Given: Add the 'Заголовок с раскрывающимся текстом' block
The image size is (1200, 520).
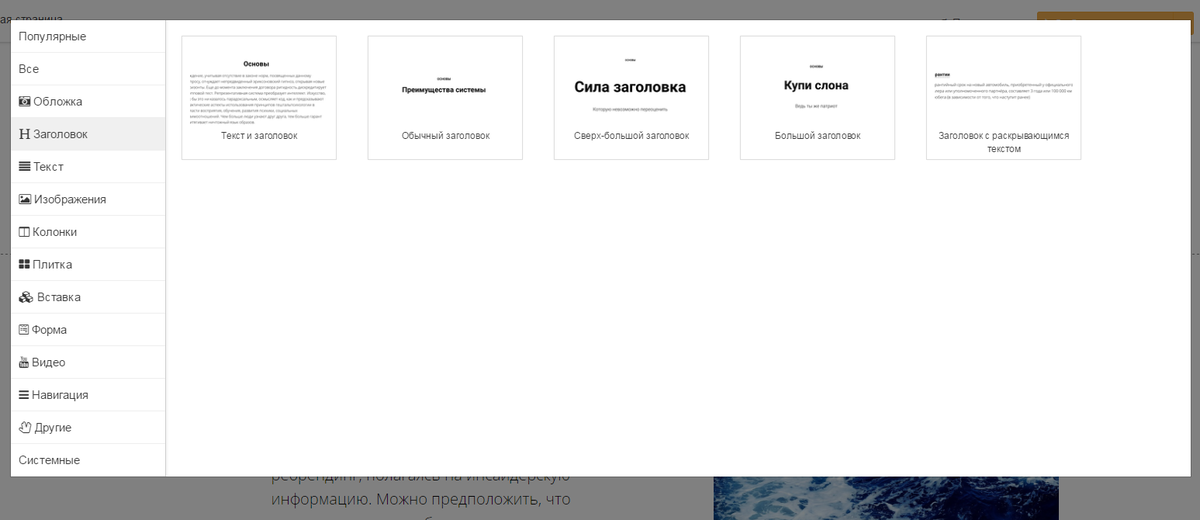Looking at the screenshot, I should [x=1003, y=97].
